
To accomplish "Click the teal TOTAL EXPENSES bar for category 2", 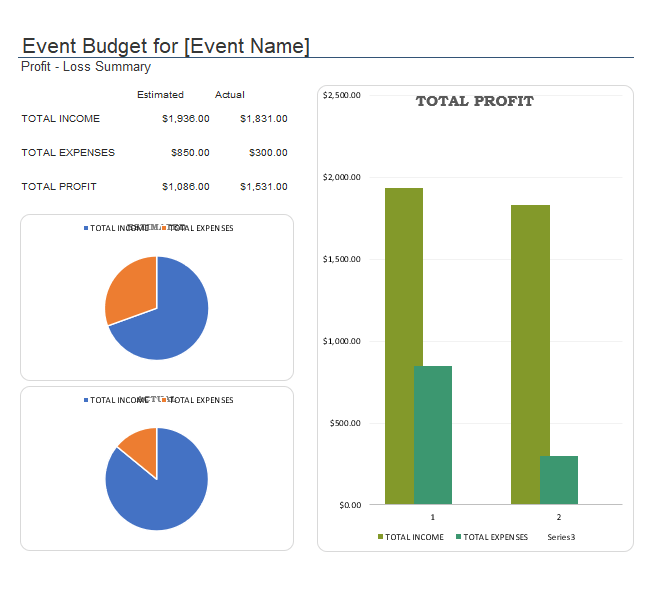I will (559, 480).
